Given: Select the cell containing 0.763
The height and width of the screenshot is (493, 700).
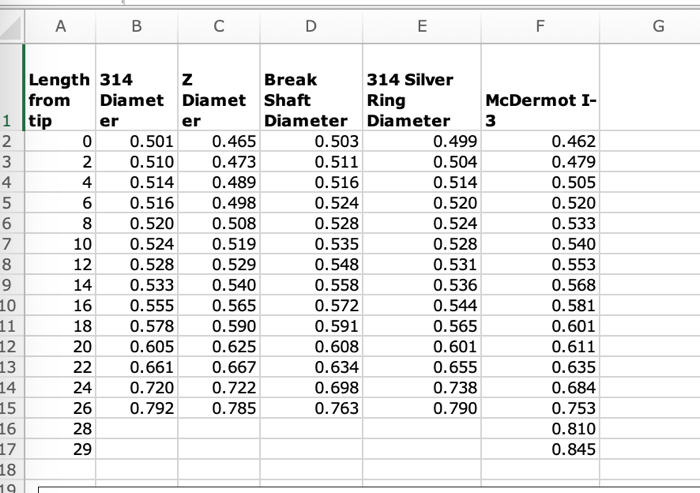Looking at the screenshot, I should click(x=311, y=408).
